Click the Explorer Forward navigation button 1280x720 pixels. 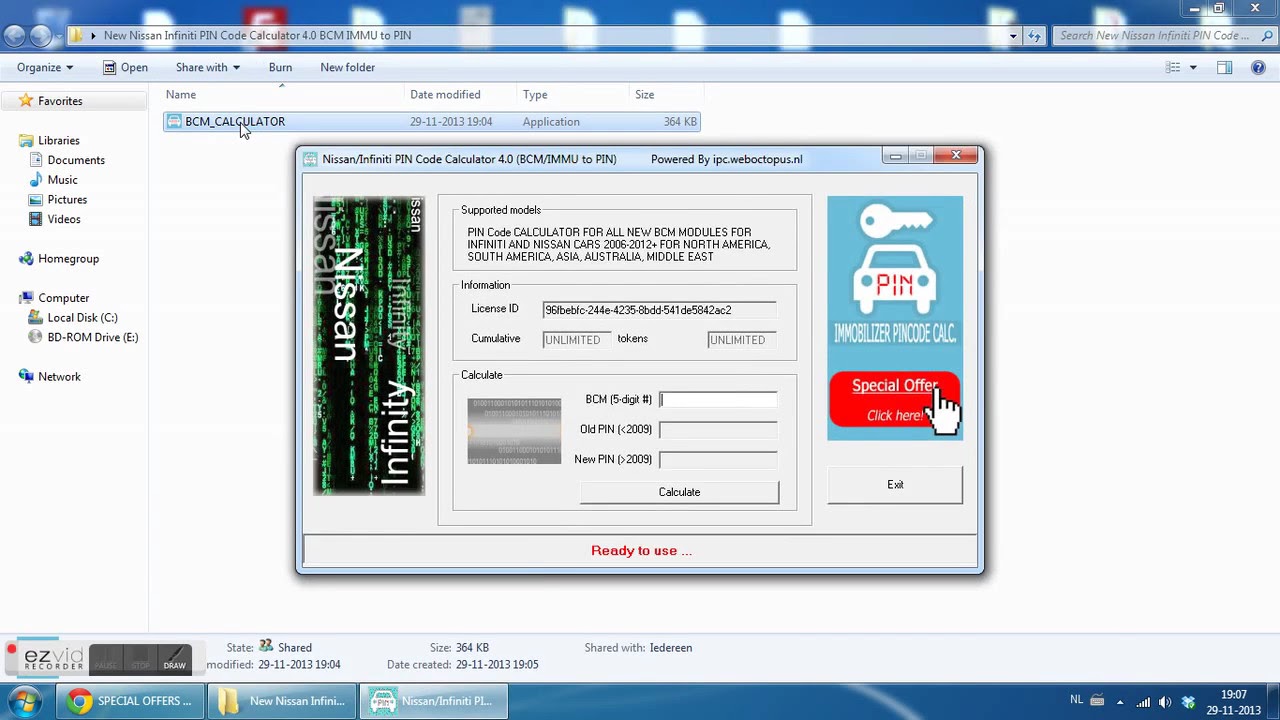(x=41, y=36)
